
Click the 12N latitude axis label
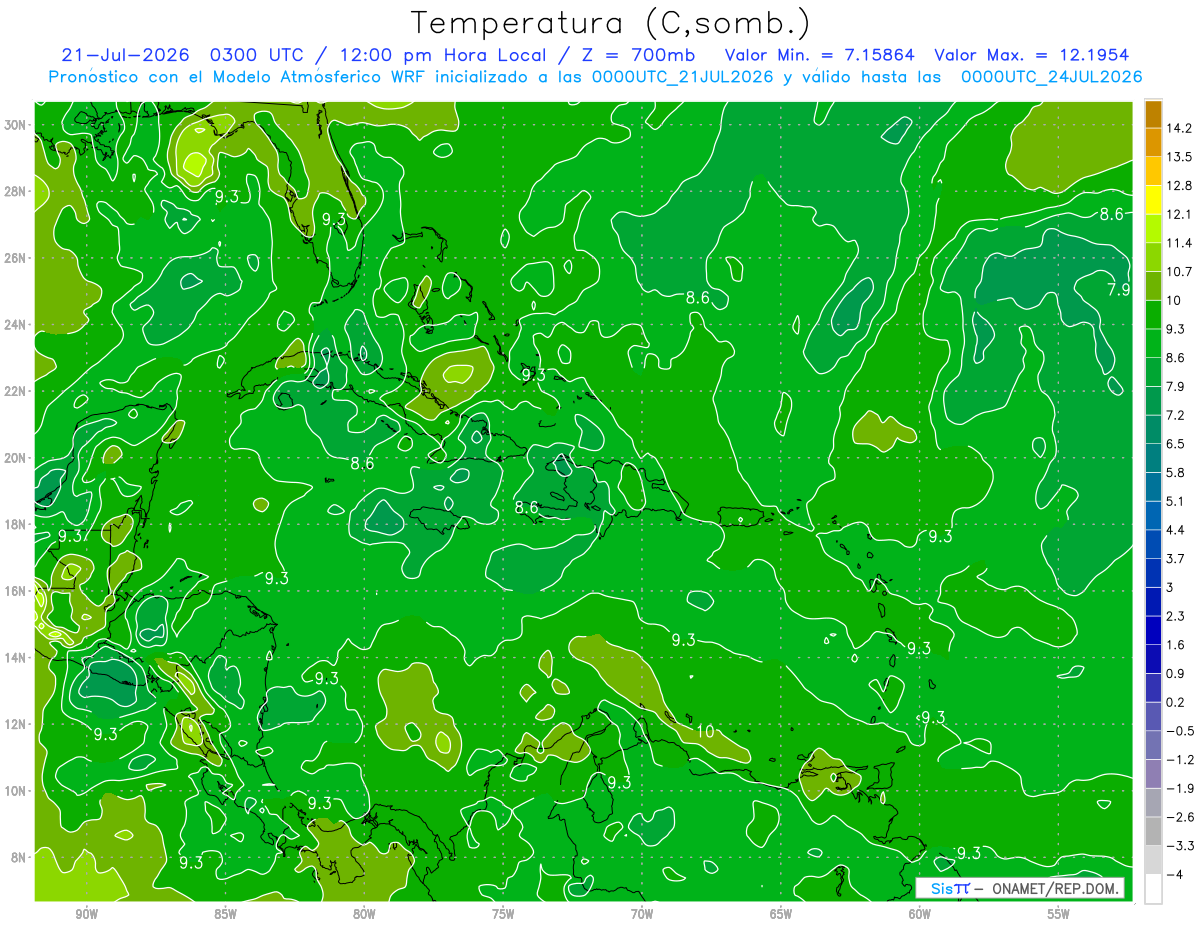(17, 724)
